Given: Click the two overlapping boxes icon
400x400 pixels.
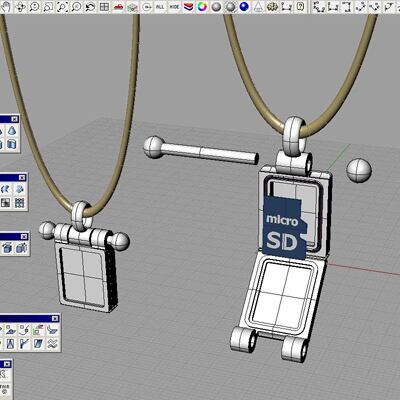Looking at the screenshot, I should (21, 248).
